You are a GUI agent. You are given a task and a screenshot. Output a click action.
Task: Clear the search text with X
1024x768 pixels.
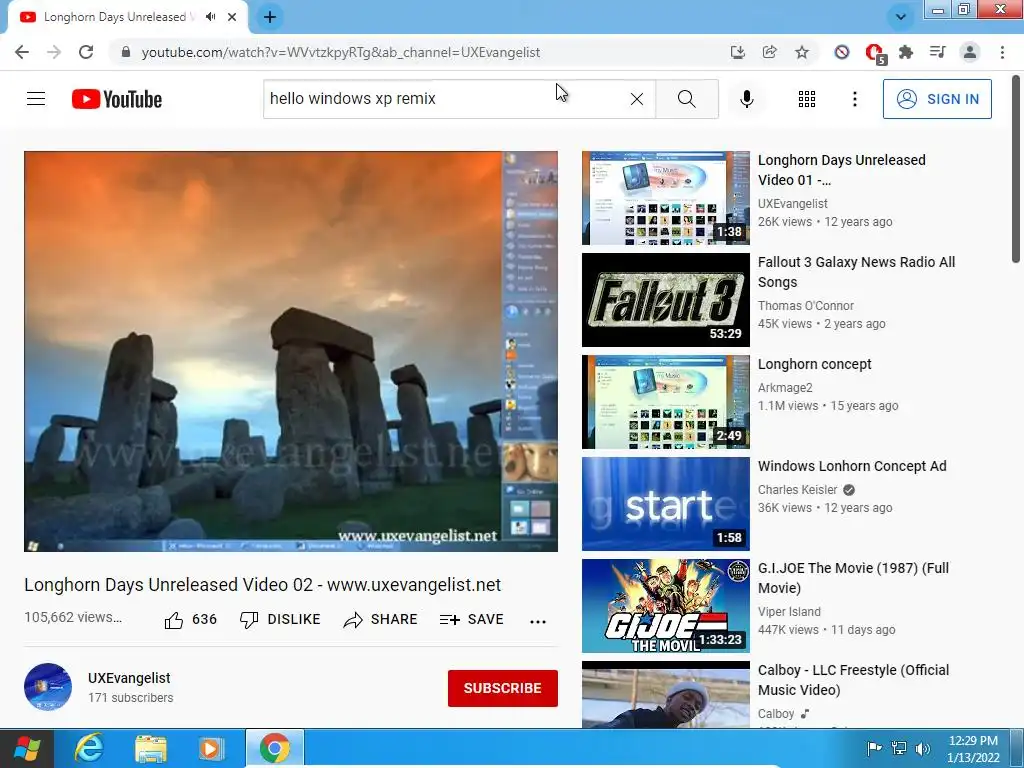637,99
